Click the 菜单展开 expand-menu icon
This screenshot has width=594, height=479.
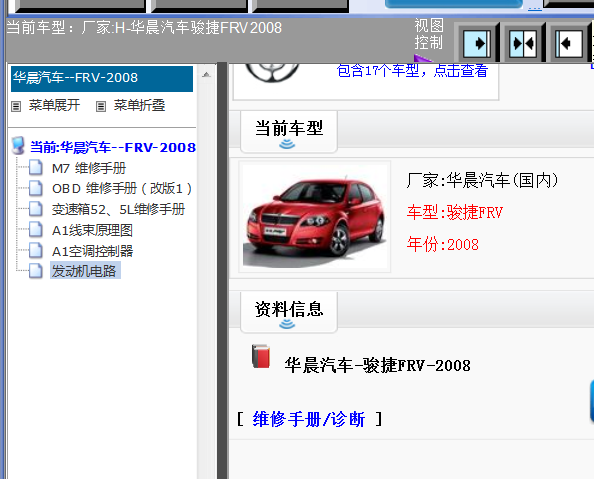(16, 106)
